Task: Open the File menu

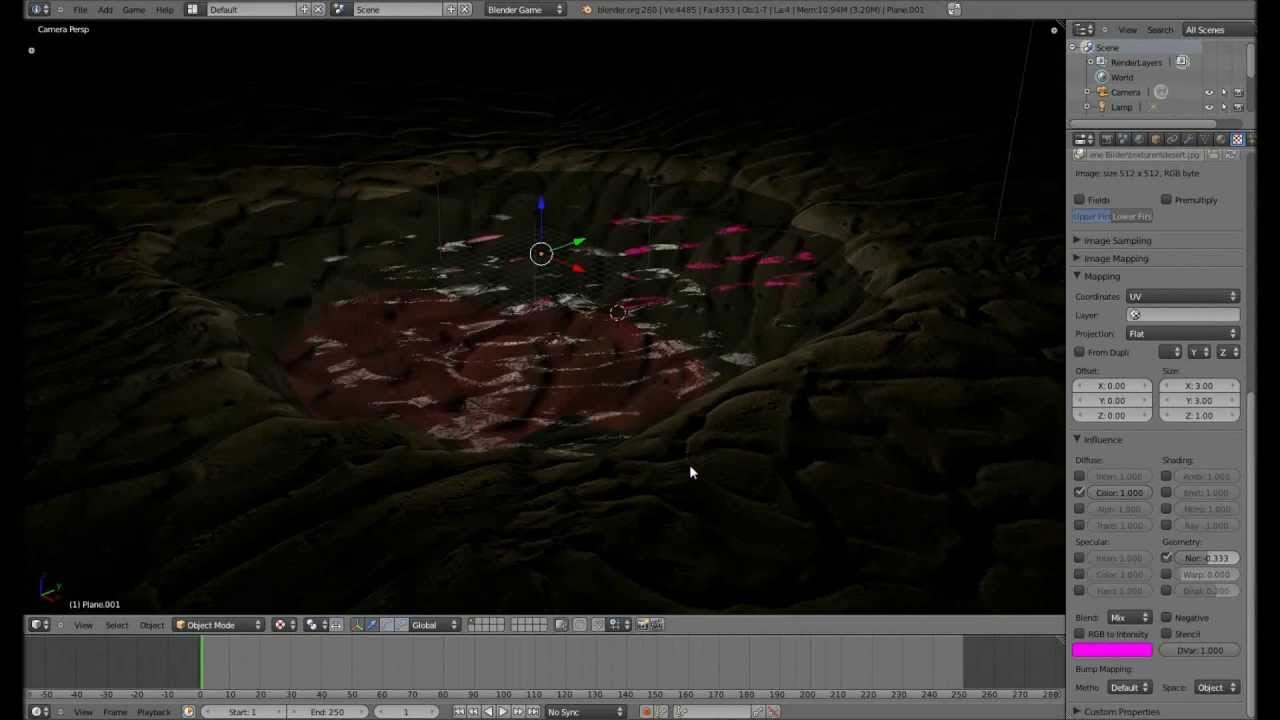Action: pos(80,10)
